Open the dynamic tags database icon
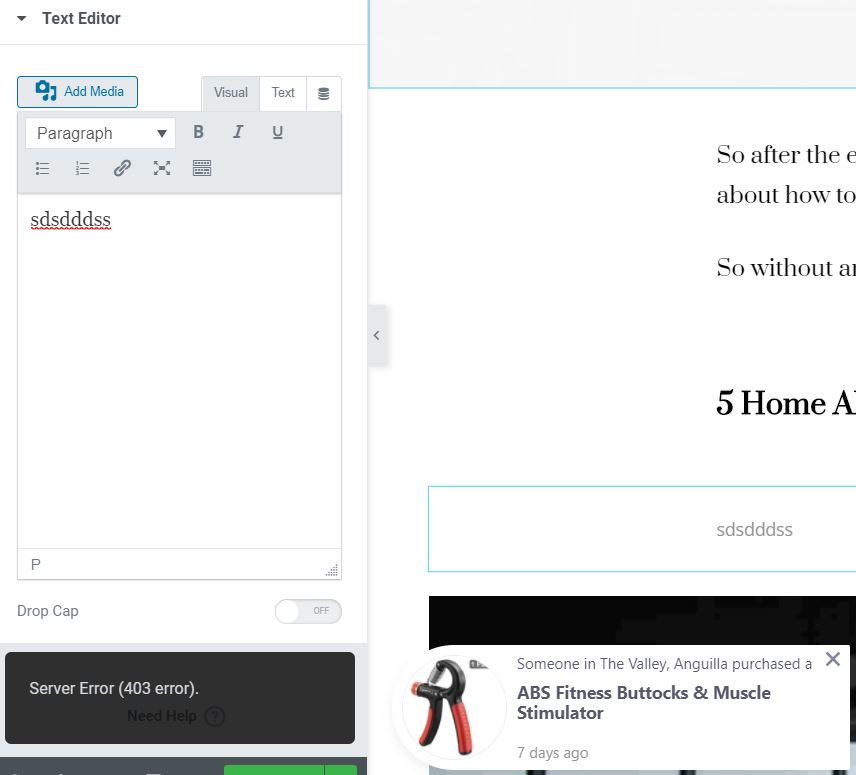 point(324,93)
